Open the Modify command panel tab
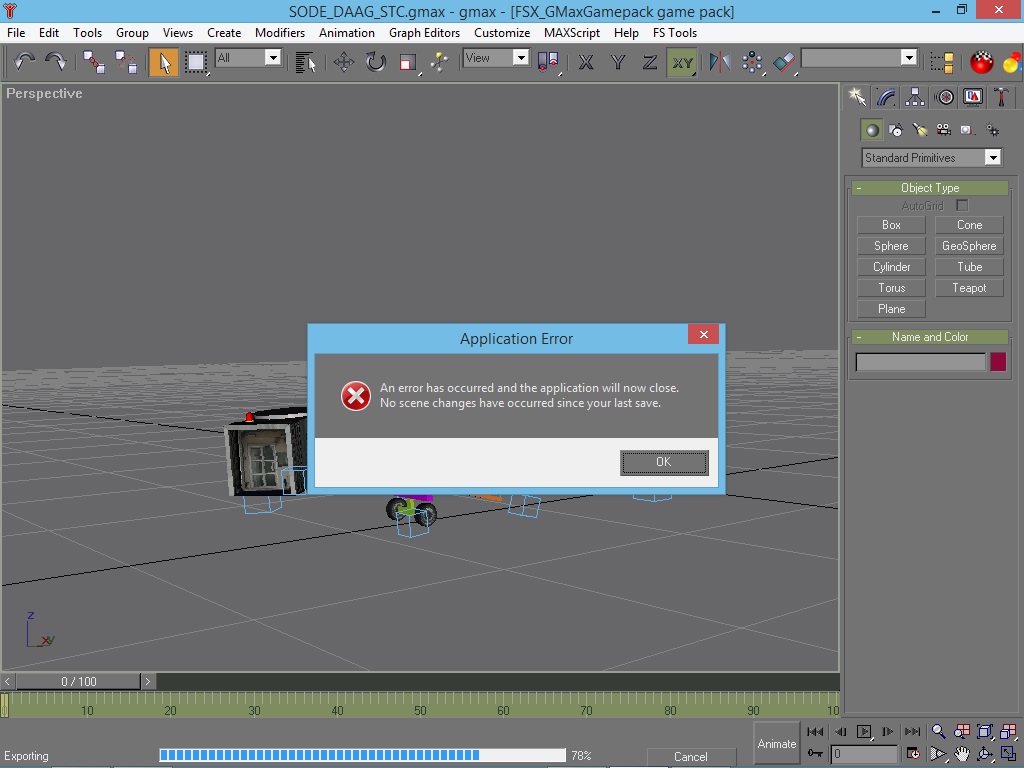 tap(886, 97)
